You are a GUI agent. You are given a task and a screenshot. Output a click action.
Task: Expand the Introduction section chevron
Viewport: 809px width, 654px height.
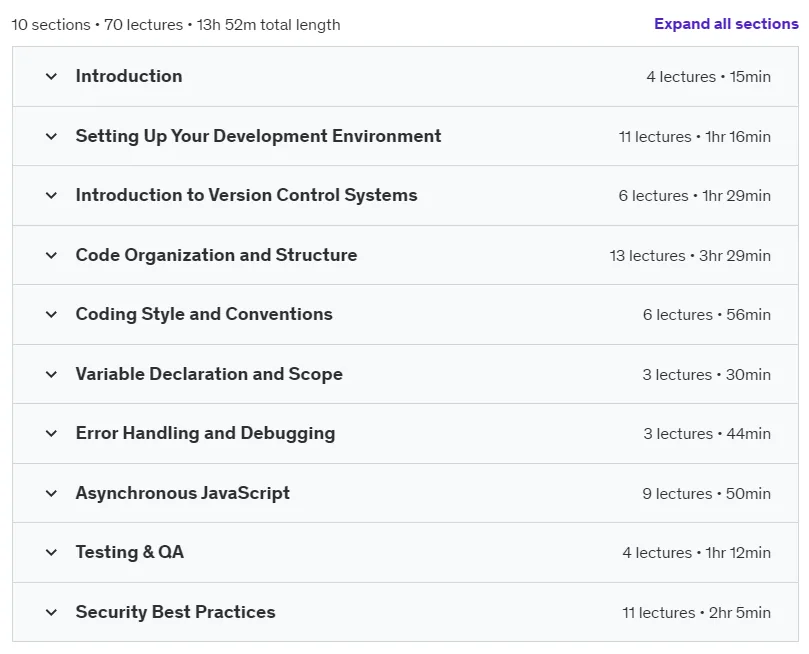[51, 77]
